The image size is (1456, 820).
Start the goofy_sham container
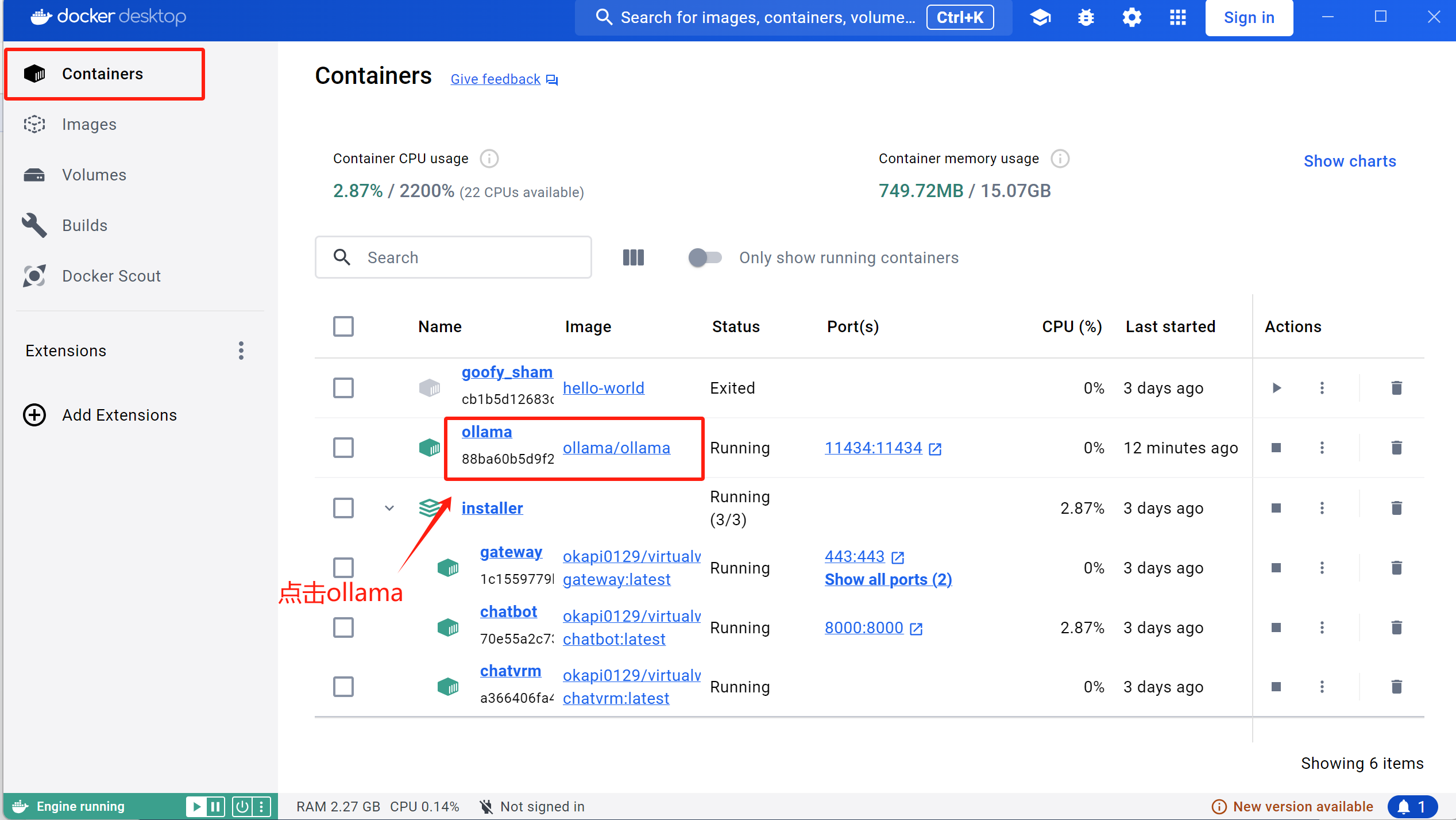pyautogui.click(x=1276, y=388)
